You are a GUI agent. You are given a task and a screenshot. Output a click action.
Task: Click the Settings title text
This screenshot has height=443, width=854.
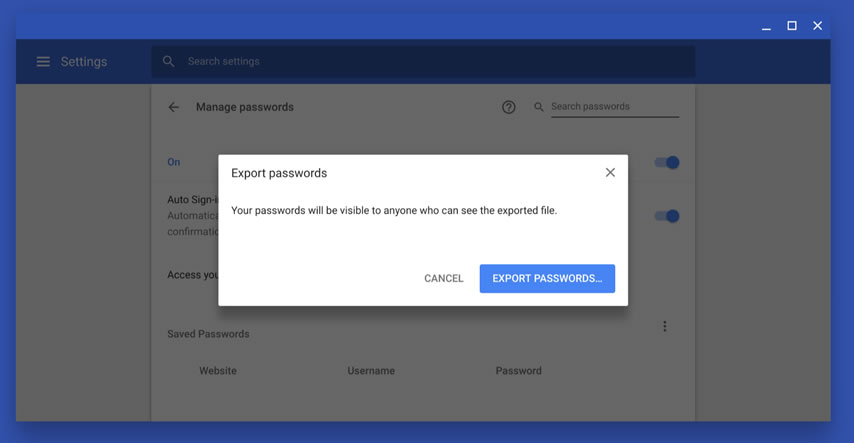click(84, 62)
